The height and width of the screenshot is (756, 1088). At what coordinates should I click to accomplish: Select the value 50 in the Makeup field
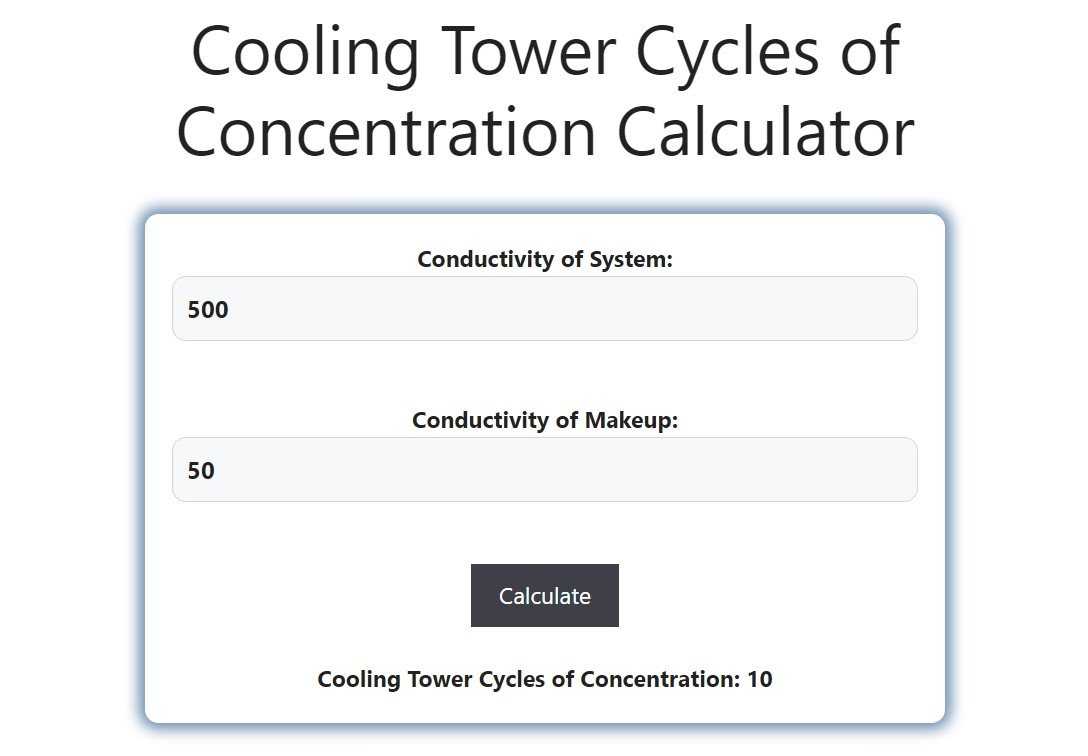point(201,469)
